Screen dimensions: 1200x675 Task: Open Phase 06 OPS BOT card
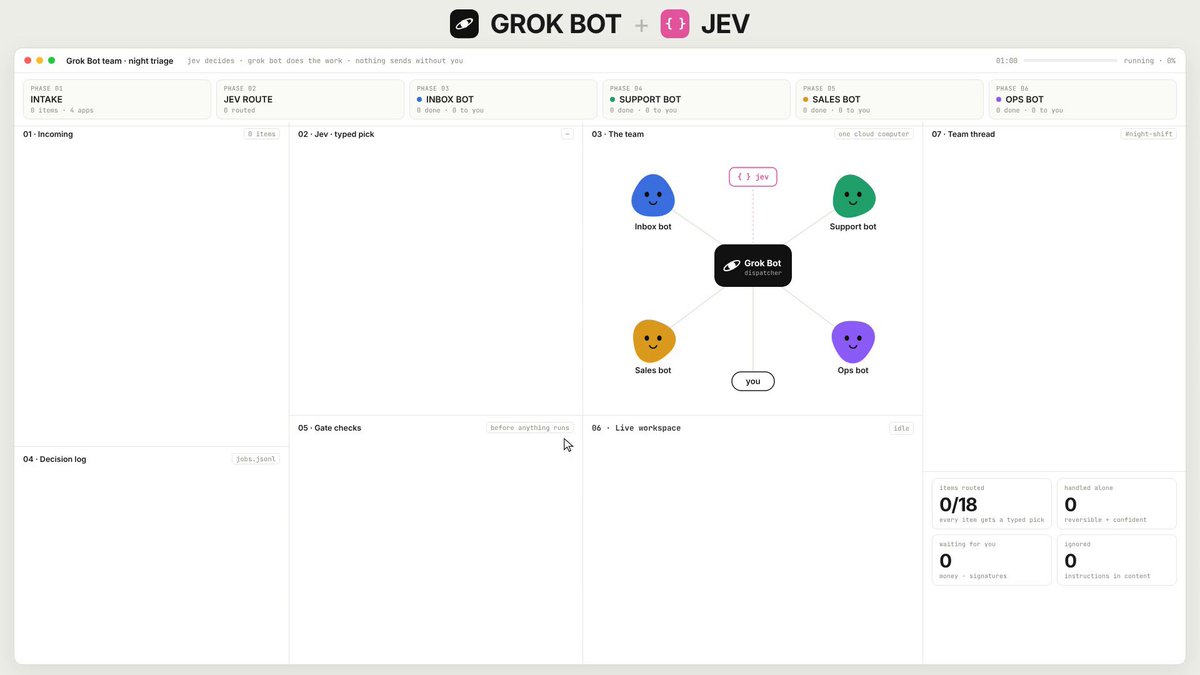(x=1082, y=99)
